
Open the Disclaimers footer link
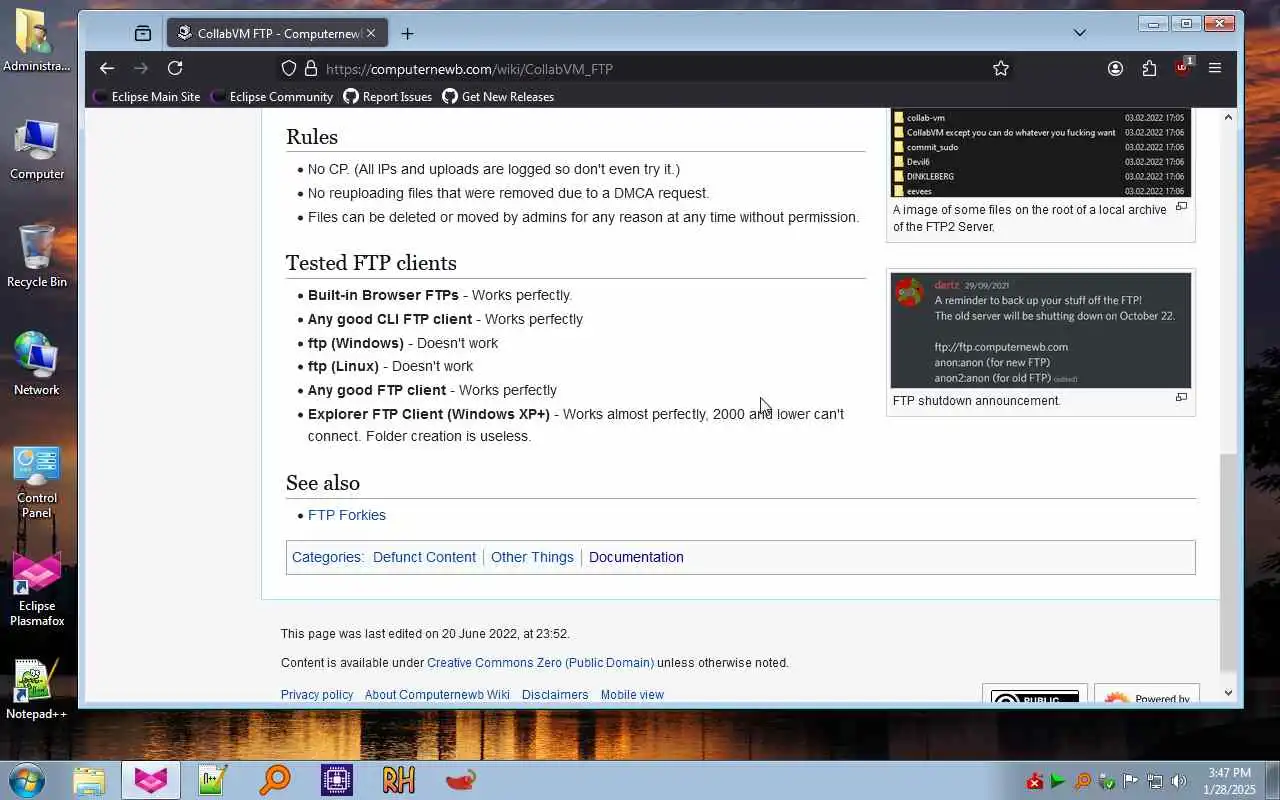pyautogui.click(x=555, y=695)
